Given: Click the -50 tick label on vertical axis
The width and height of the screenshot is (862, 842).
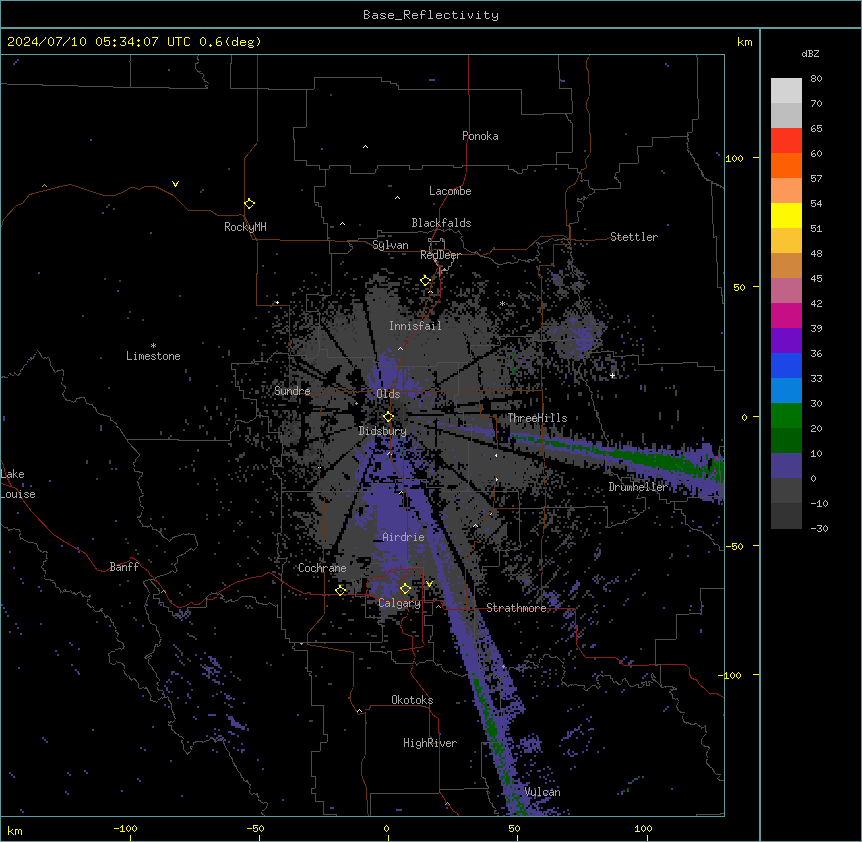Looking at the screenshot, I should (x=734, y=546).
